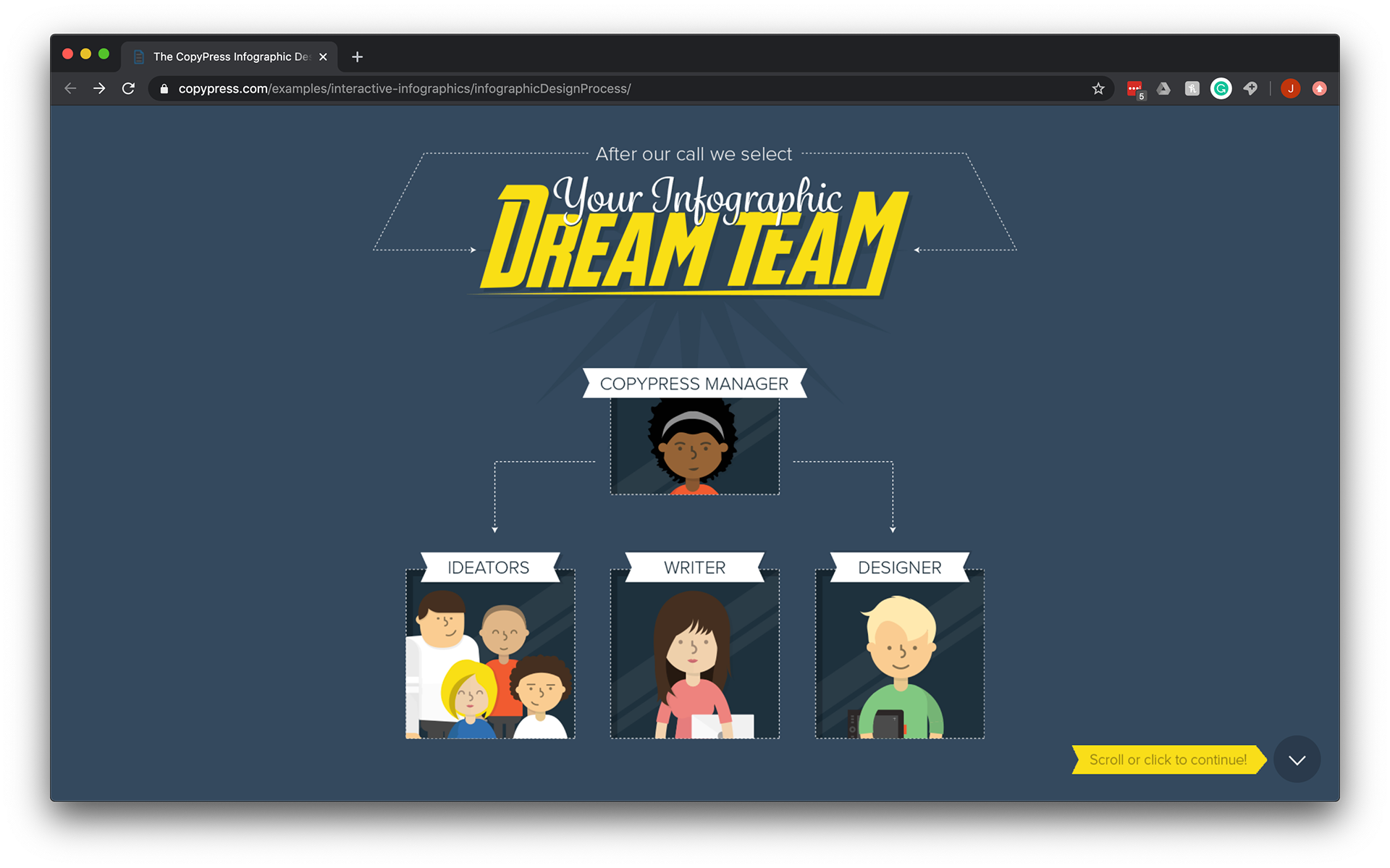The width and height of the screenshot is (1390, 868).
Task: Open the Grammarly extension icon
Action: [1221, 88]
